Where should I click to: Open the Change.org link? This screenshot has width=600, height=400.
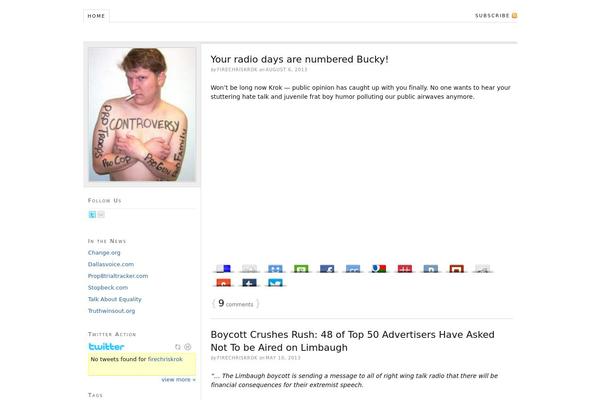104,253
